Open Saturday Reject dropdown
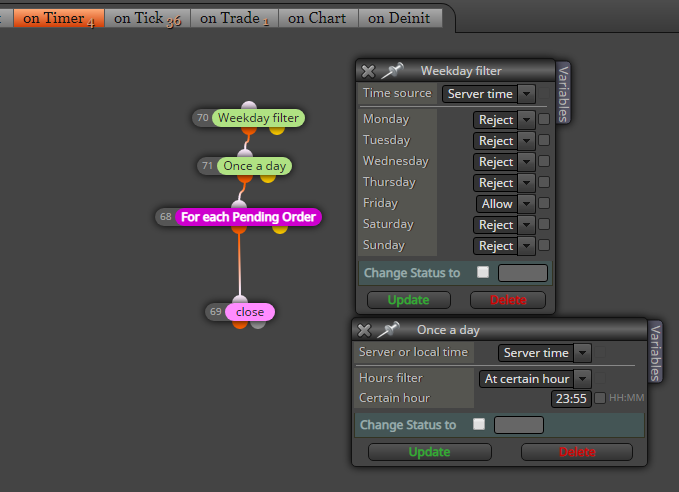The height and width of the screenshot is (492, 679). (504, 225)
